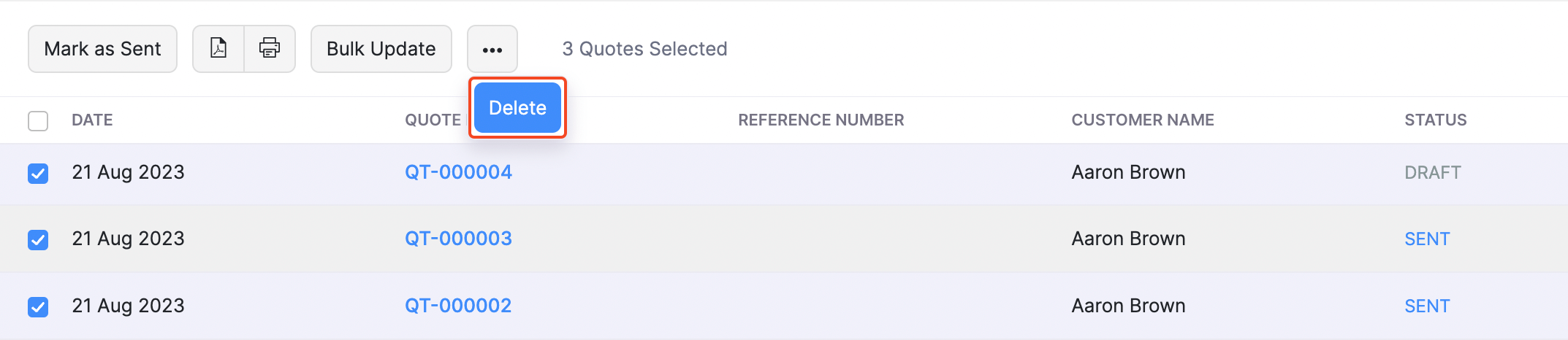Viewport: 1568px width, 340px height.
Task: Click the DRAFT status of QT-000004
Action: [1432, 173]
